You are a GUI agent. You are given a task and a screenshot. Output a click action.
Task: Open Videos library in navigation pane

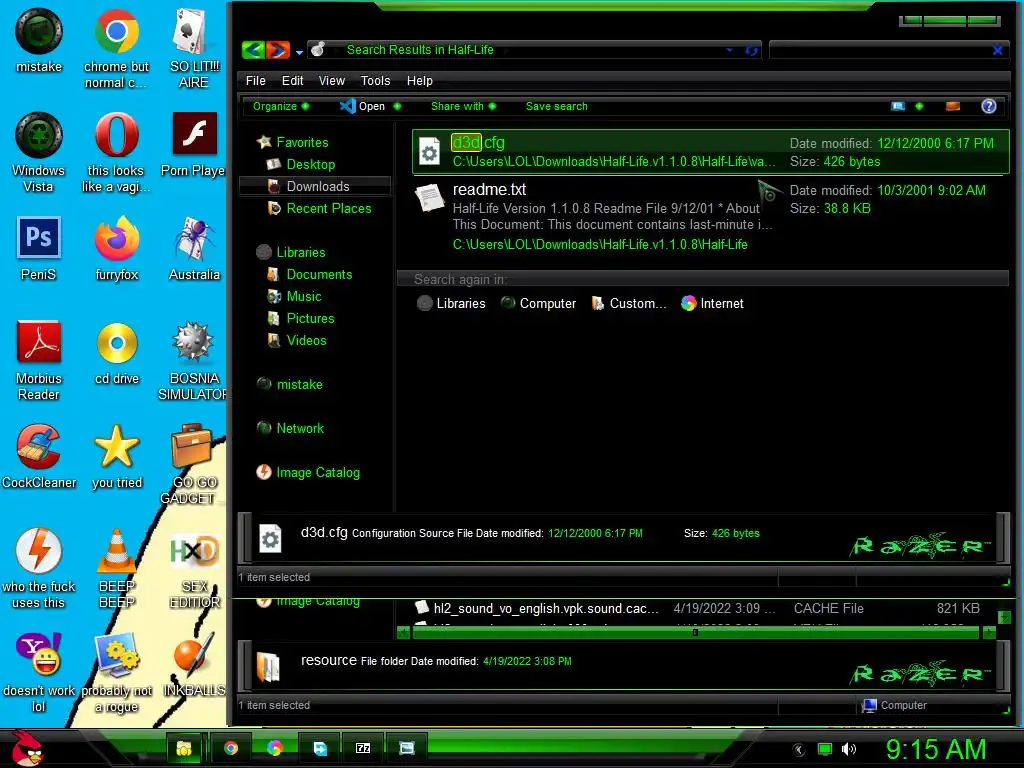[297, 341]
